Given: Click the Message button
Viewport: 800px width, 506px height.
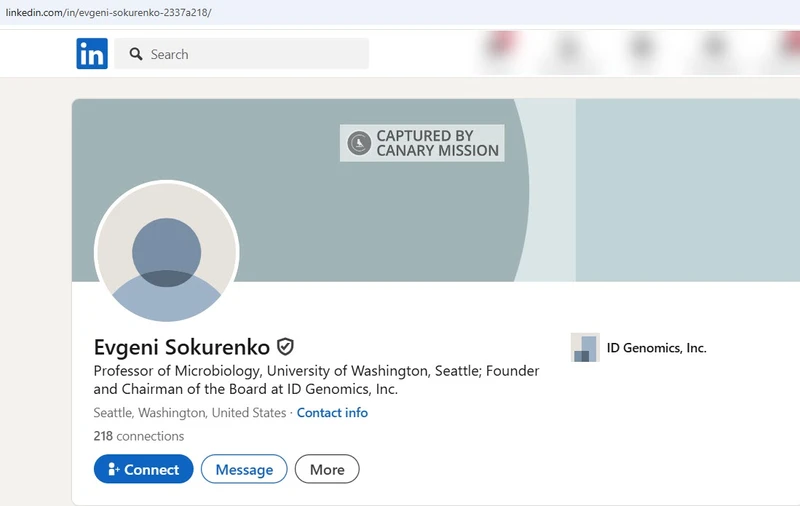Looking at the screenshot, I should (244, 469).
